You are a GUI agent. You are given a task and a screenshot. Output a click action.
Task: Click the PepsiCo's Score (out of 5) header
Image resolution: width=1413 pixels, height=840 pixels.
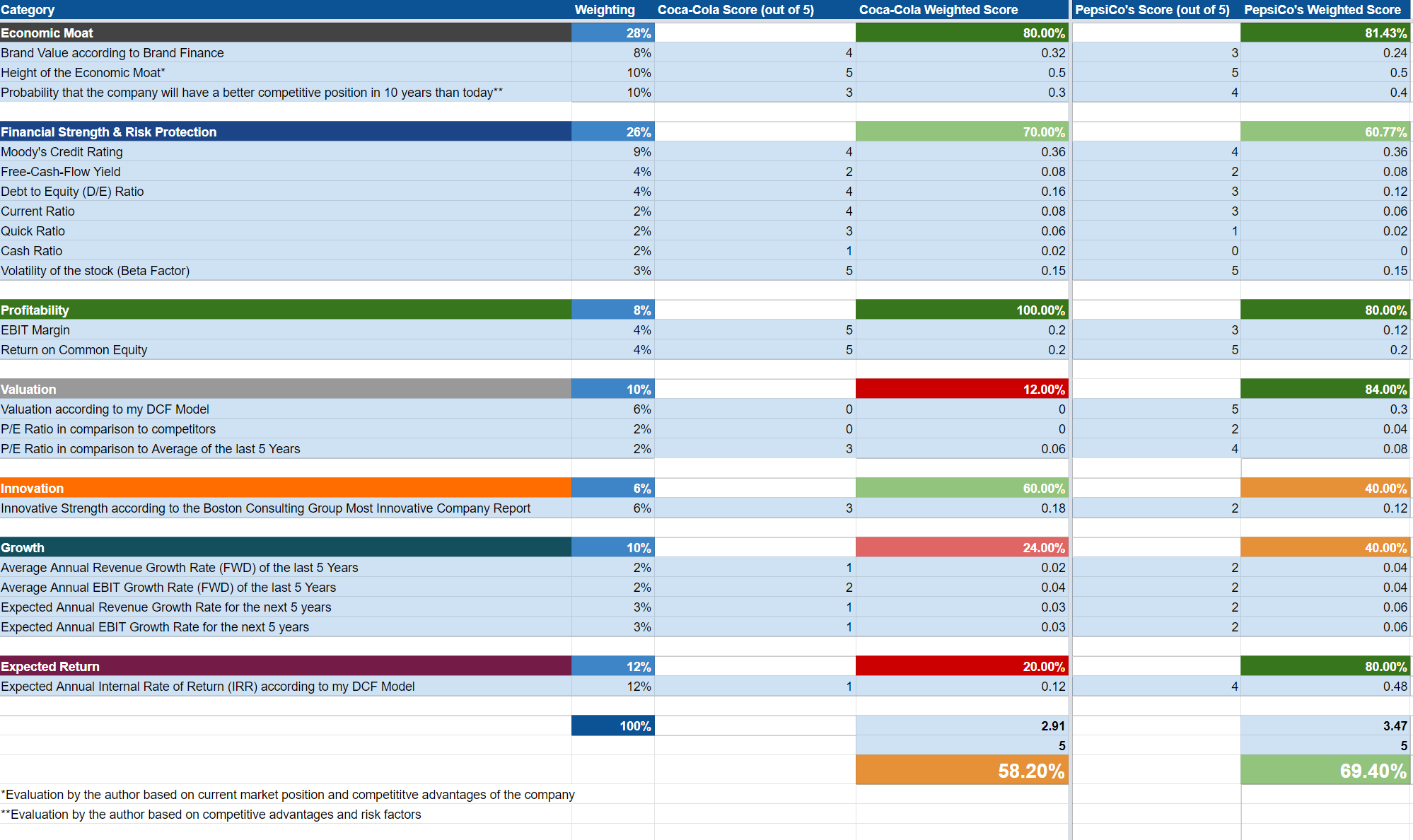click(x=1156, y=10)
